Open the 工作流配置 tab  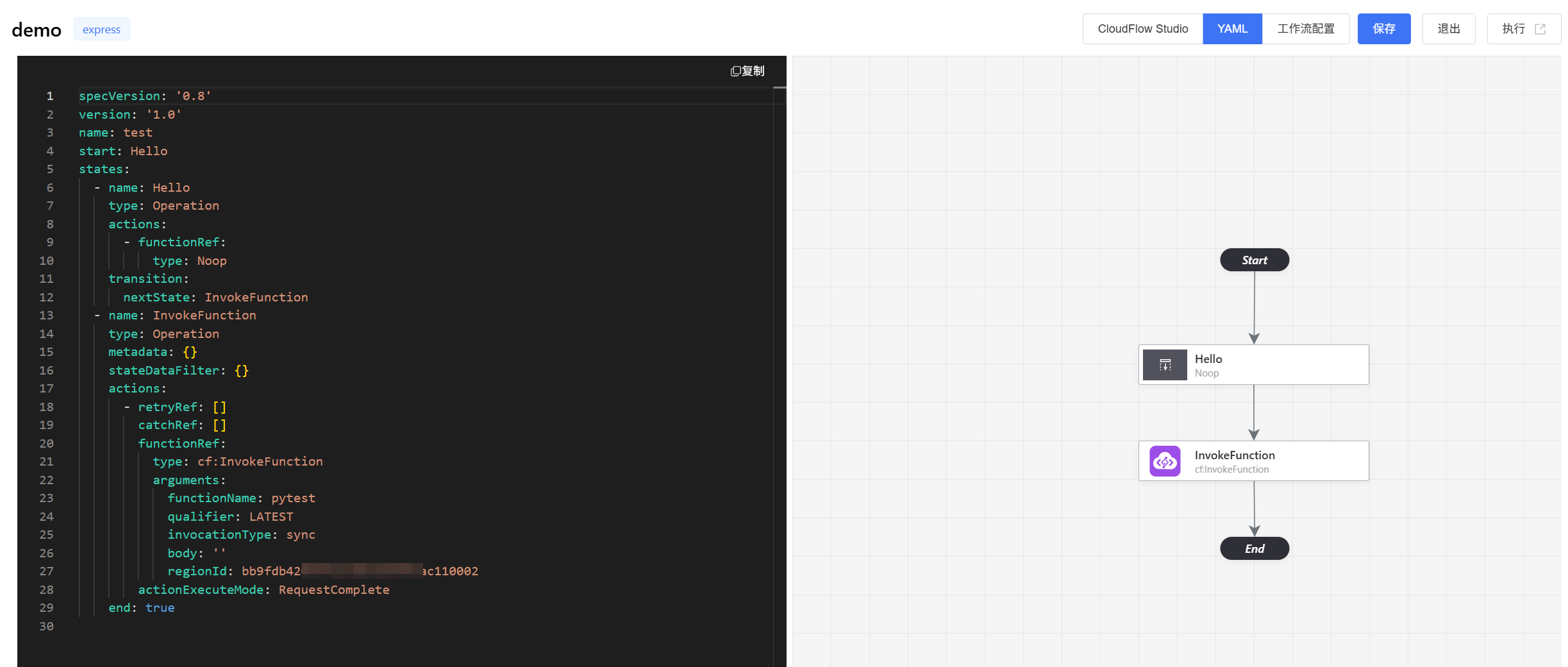1306,29
